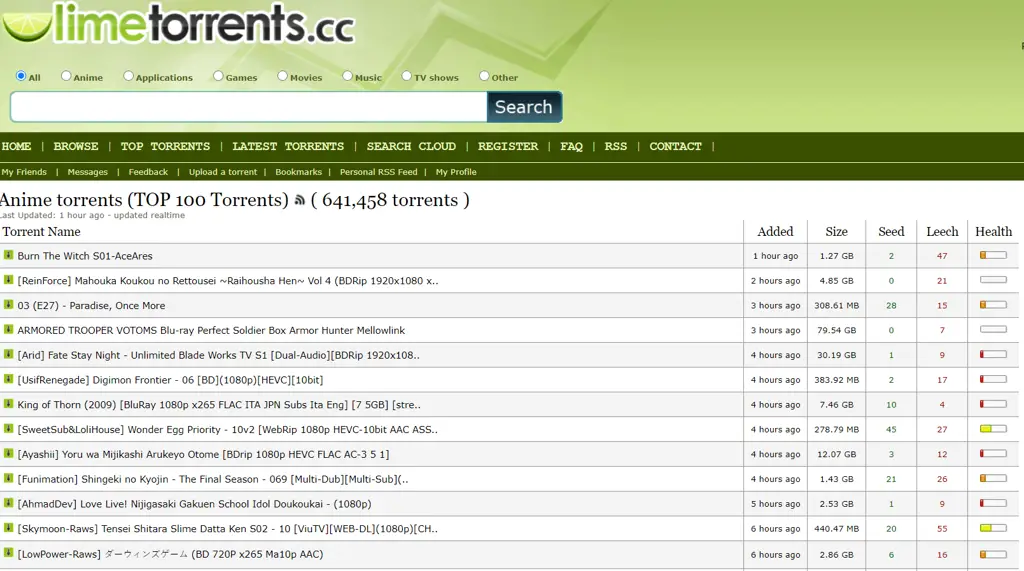Click the download icon beside Digimon Frontier - 06
The height and width of the screenshot is (571, 1024).
click(x=8, y=379)
